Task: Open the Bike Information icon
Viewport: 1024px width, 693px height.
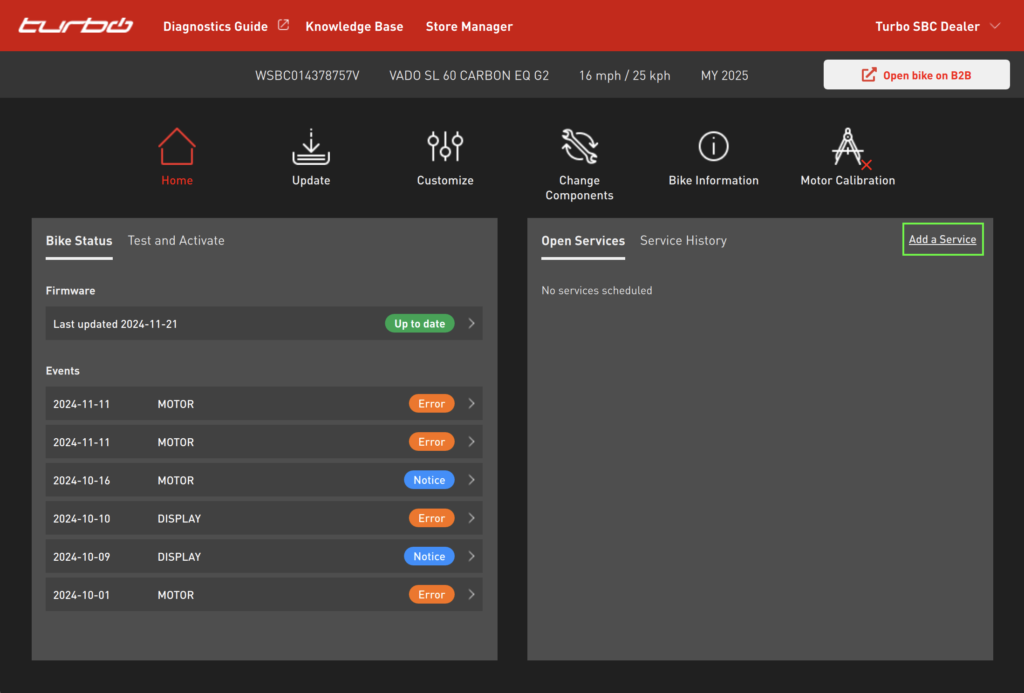Action: [713, 147]
